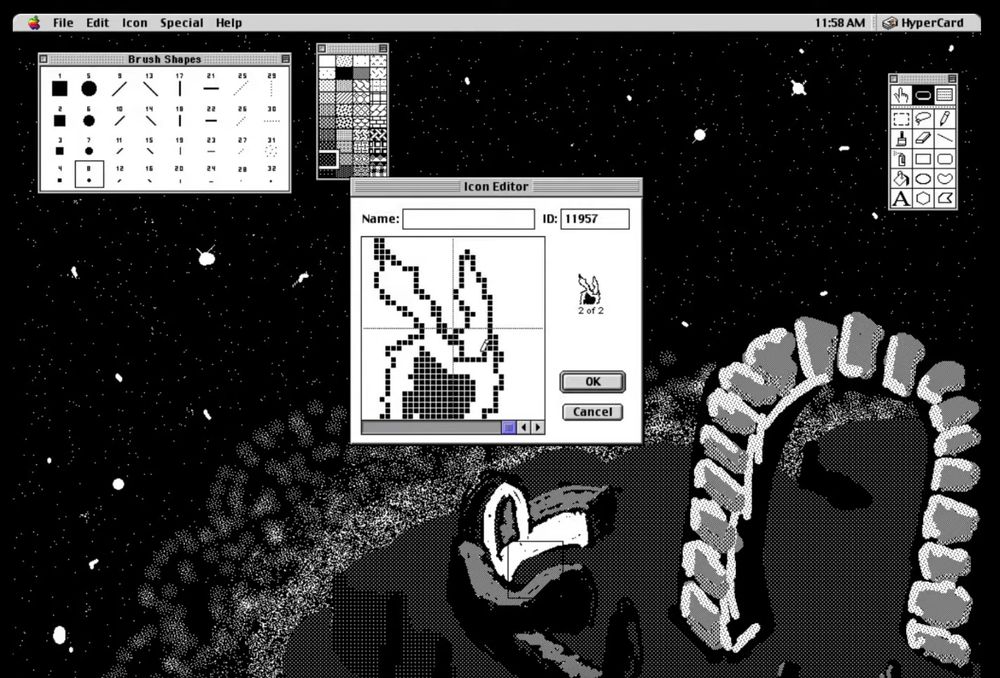Click the Name field in Icon Editor
The image size is (1000, 678).
point(470,218)
